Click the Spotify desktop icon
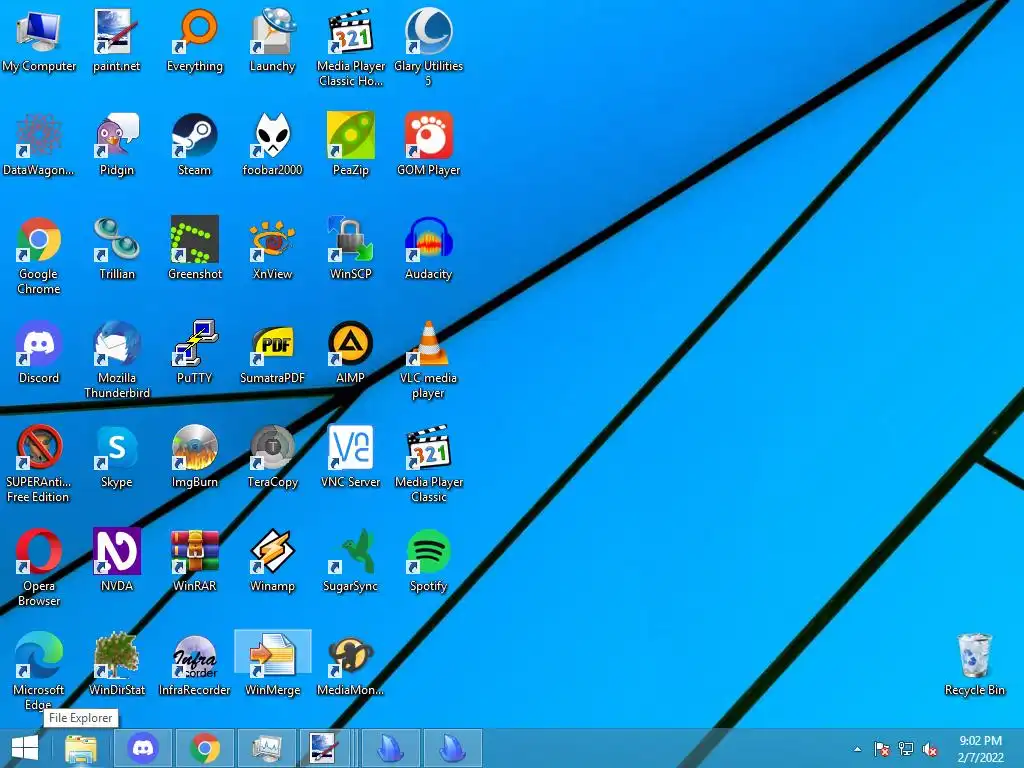 tap(428, 560)
